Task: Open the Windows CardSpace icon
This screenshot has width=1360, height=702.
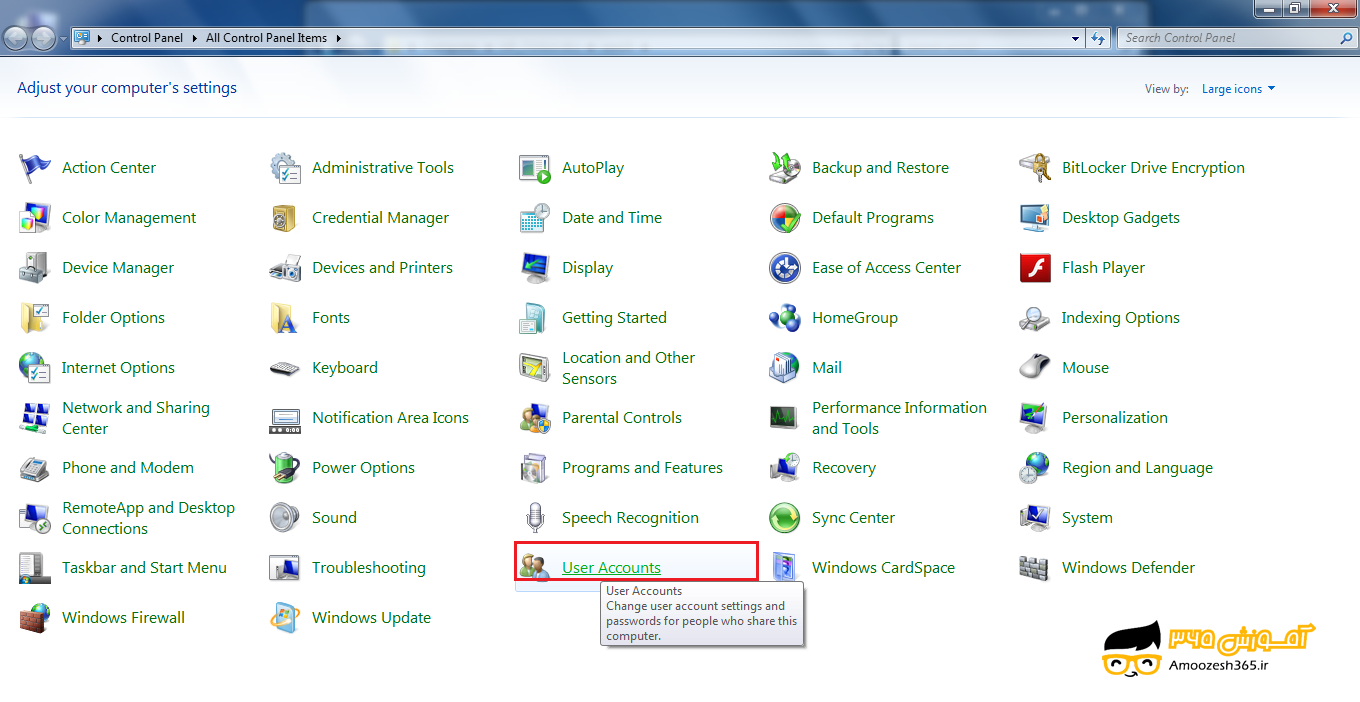Action: (x=785, y=568)
